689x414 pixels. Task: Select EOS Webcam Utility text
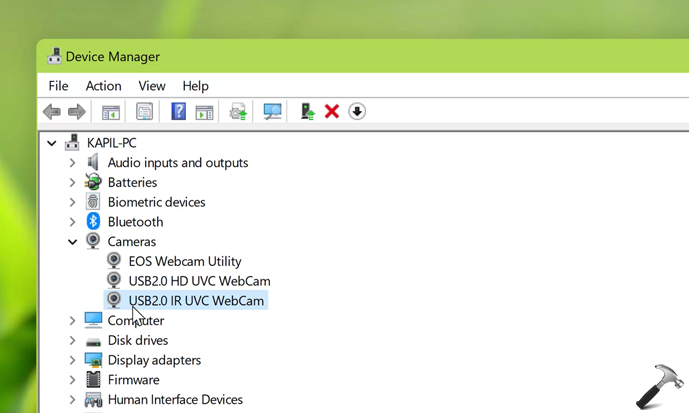pyautogui.click(x=185, y=261)
